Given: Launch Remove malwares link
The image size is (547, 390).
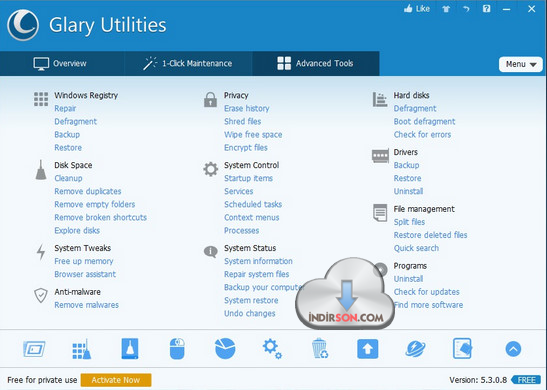Looking at the screenshot, I should (87, 305).
